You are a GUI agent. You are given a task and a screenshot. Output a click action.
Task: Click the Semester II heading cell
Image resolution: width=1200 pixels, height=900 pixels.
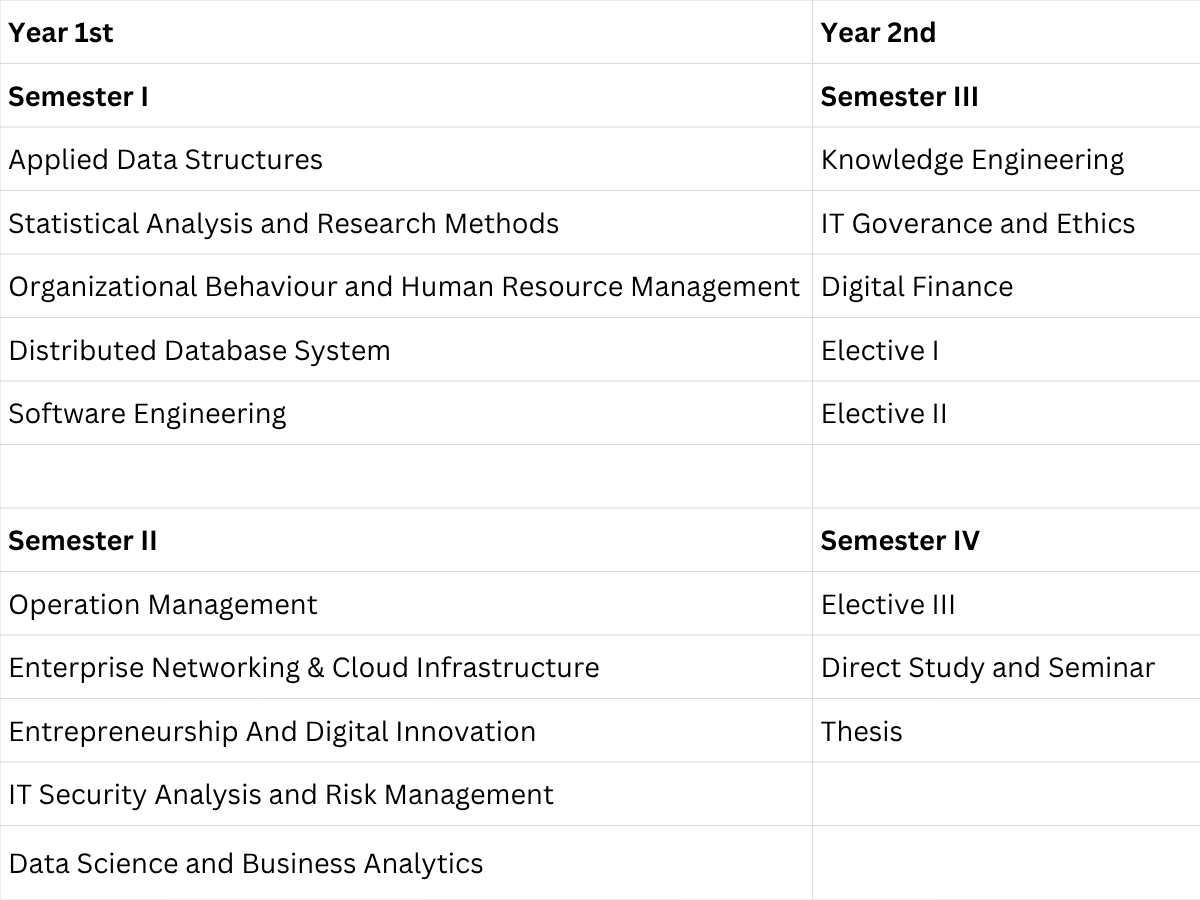pyautogui.click(x=406, y=540)
